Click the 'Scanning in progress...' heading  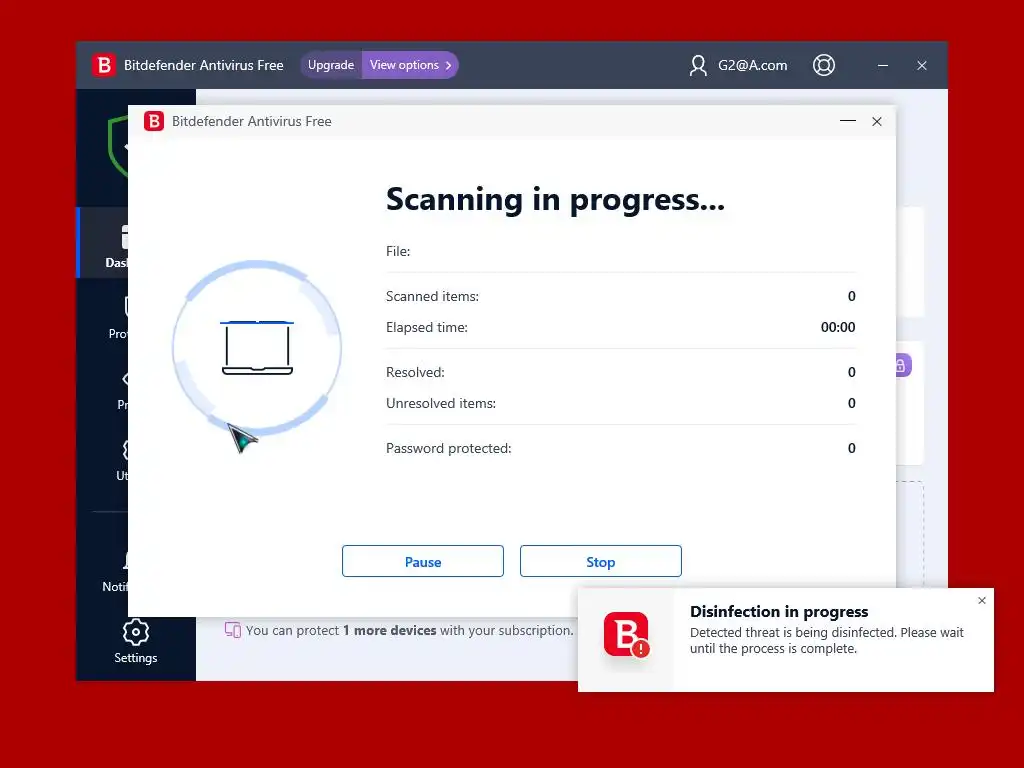click(555, 199)
